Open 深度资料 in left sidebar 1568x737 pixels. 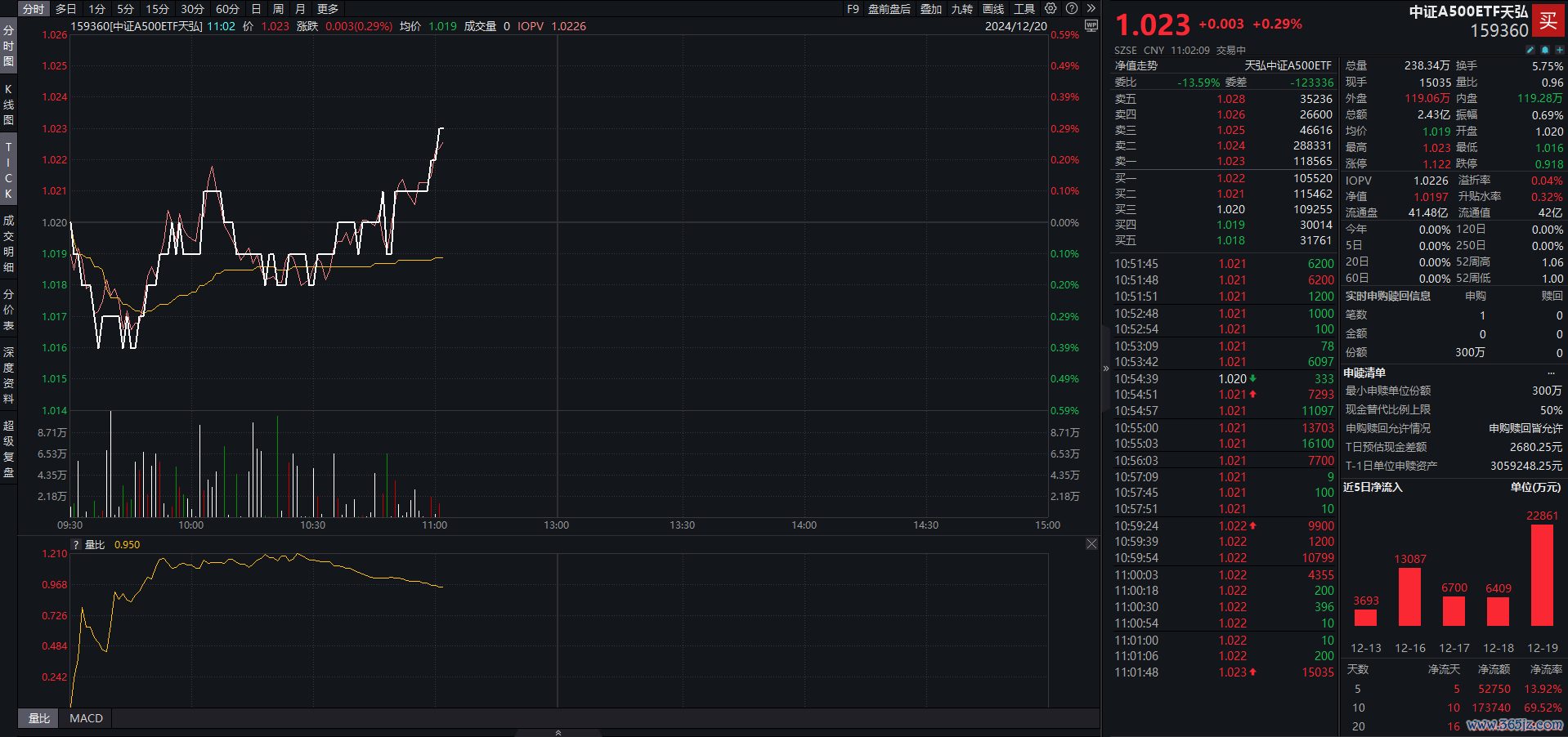pos(8,376)
